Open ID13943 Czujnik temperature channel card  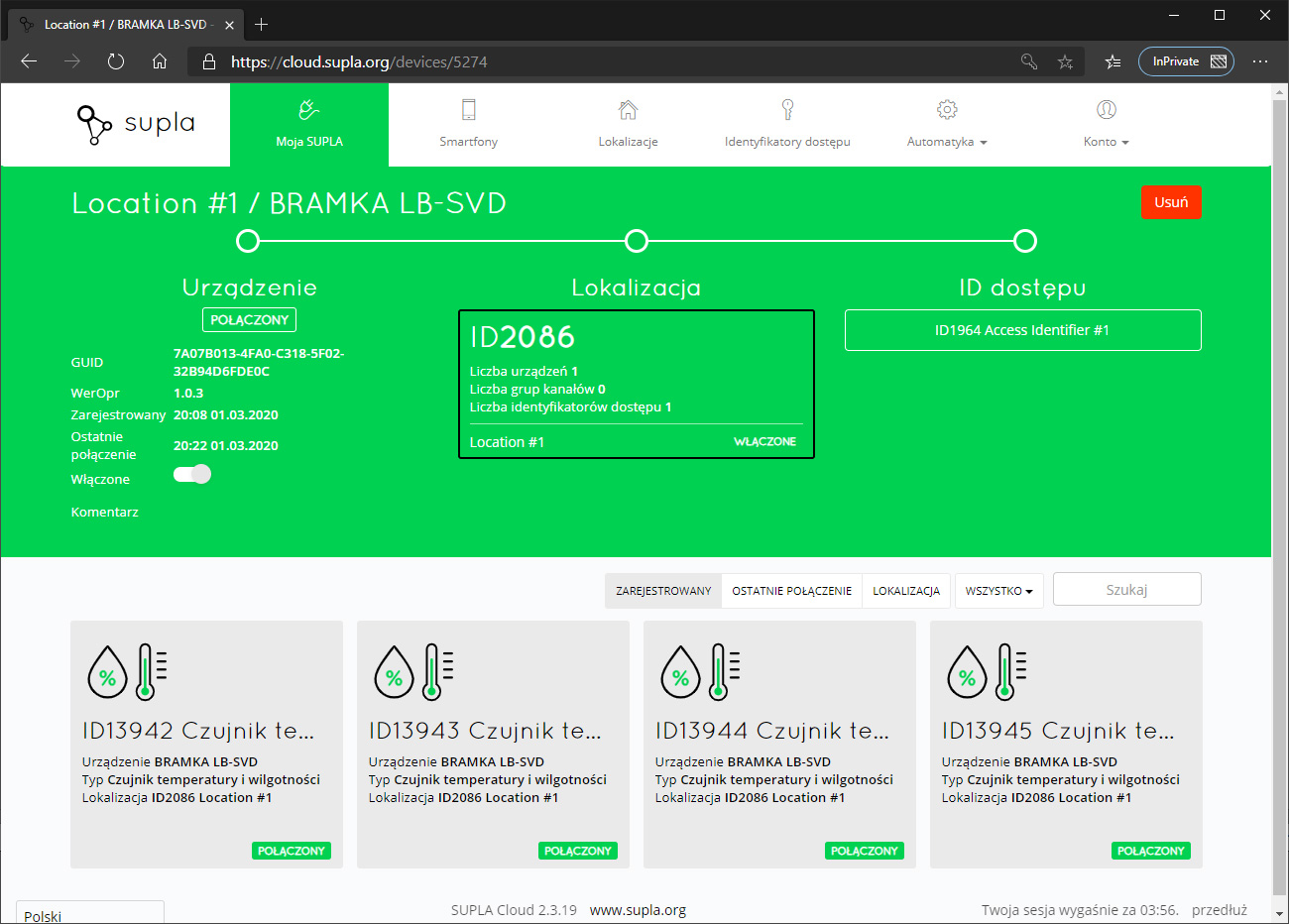(x=493, y=745)
